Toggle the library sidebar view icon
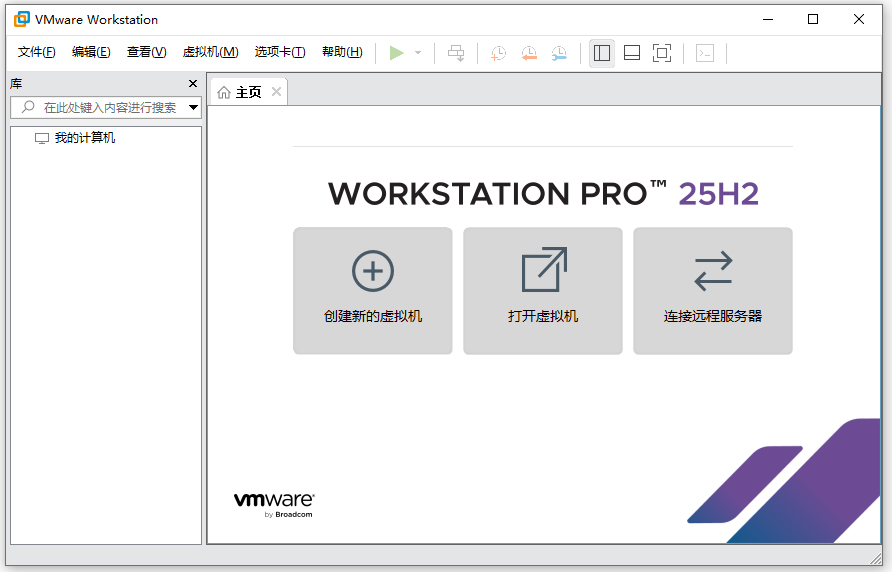 602,53
